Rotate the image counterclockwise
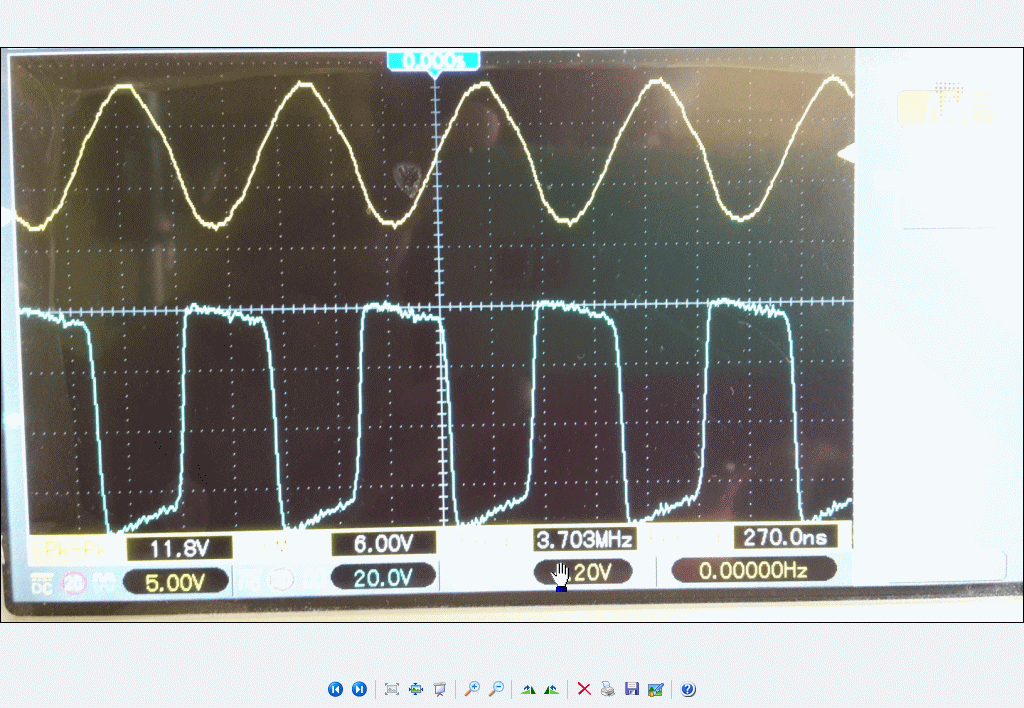1024x708 pixels. (551, 689)
